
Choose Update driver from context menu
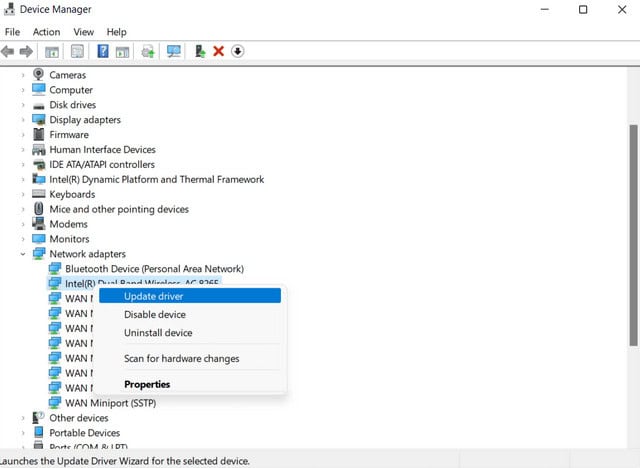tap(190, 296)
